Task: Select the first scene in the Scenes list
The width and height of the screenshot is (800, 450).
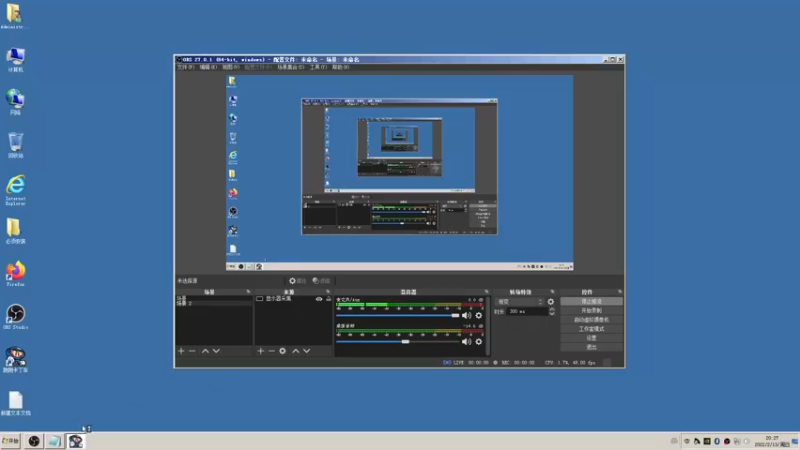Action: pyautogui.click(x=214, y=298)
